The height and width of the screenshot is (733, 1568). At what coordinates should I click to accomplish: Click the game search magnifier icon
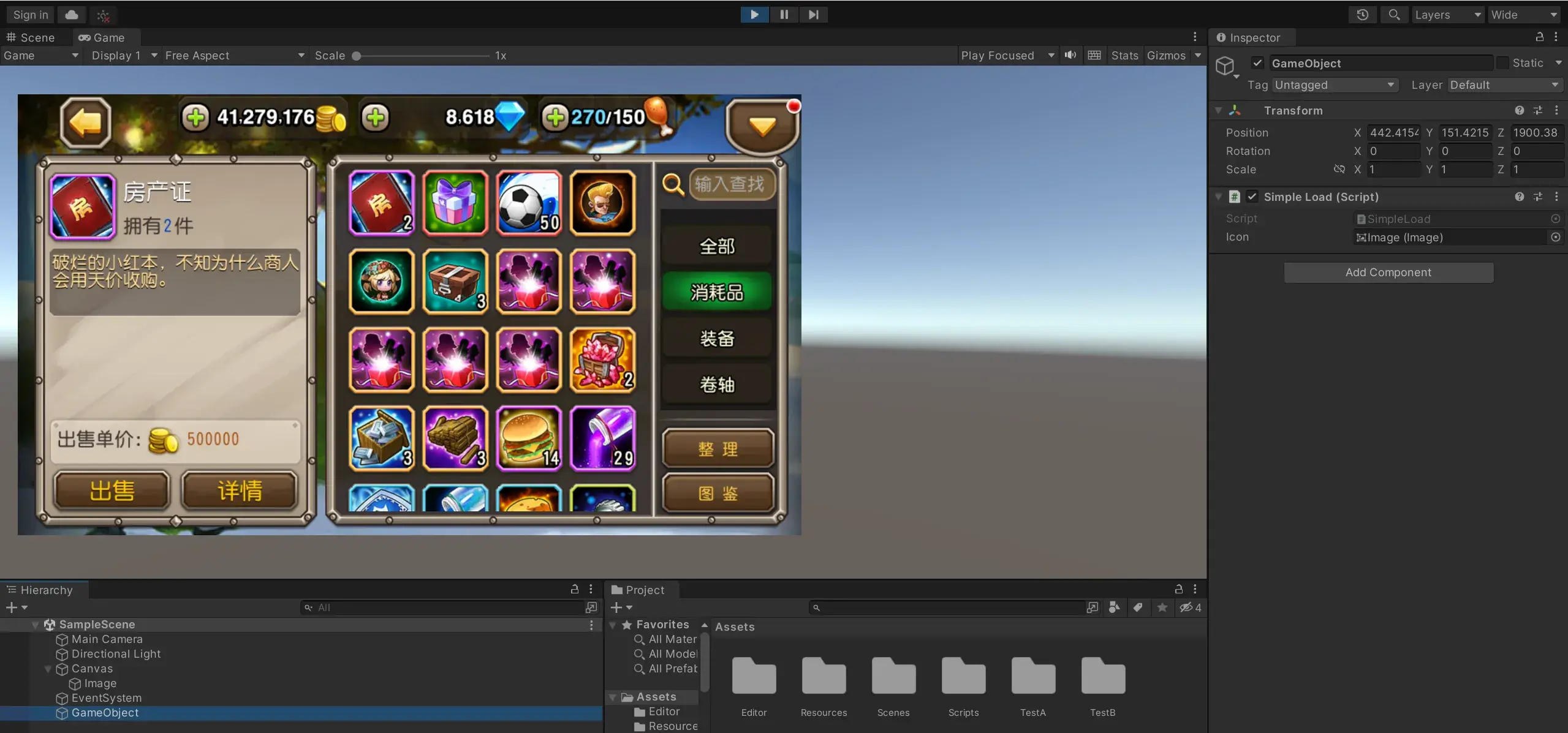click(x=673, y=184)
